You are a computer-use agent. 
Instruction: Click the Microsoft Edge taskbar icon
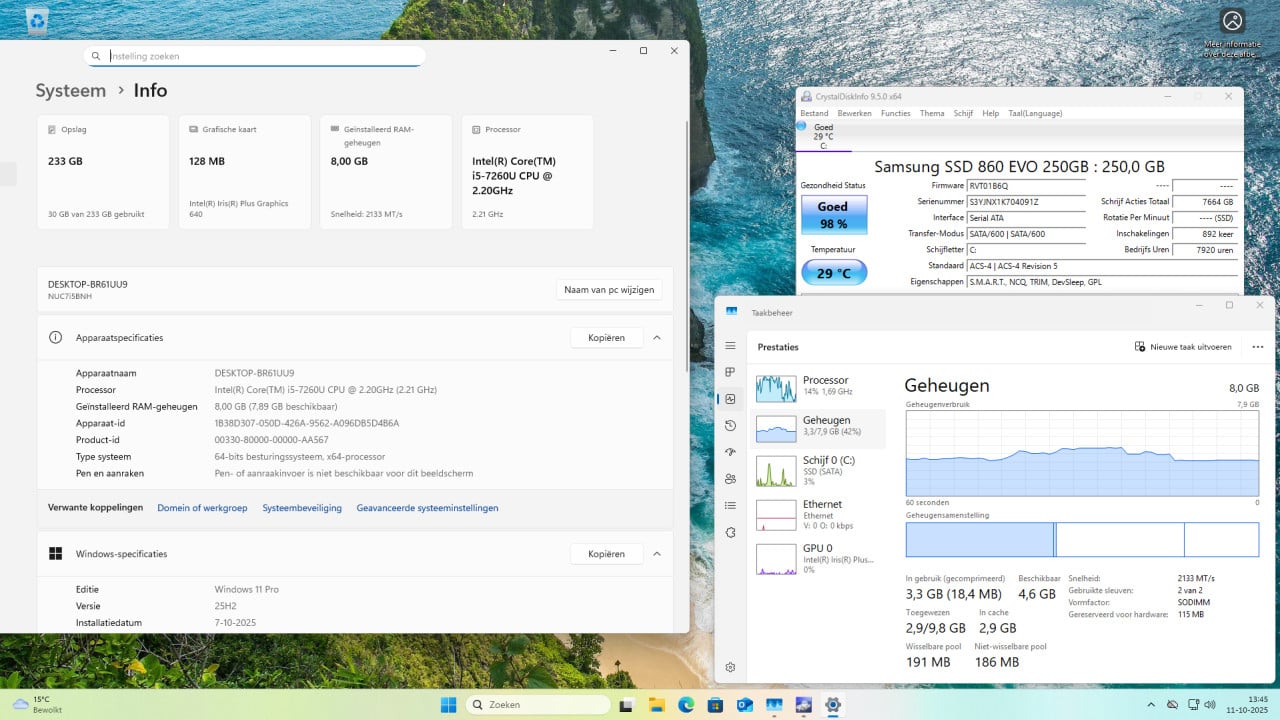coord(686,705)
